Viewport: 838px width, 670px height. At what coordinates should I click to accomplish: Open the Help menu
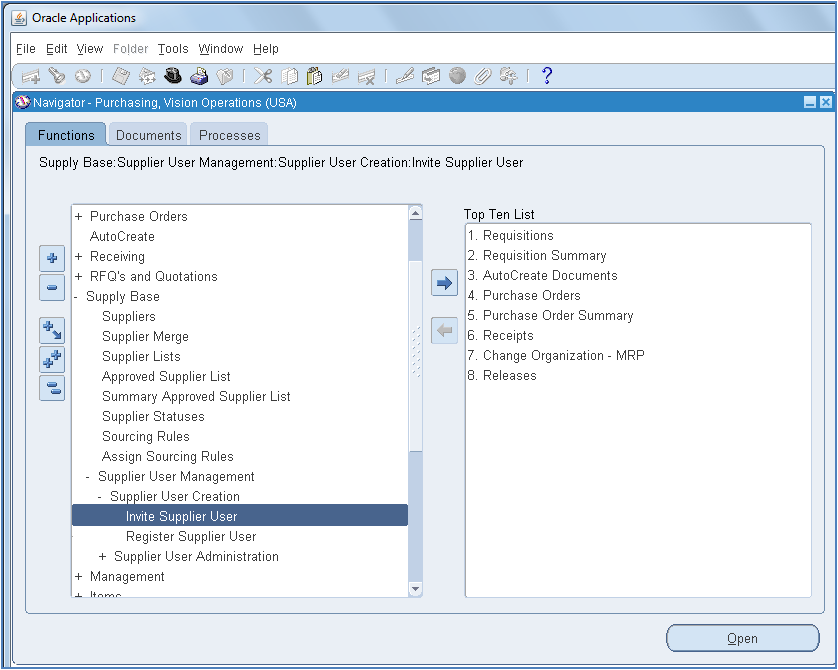click(266, 49)
